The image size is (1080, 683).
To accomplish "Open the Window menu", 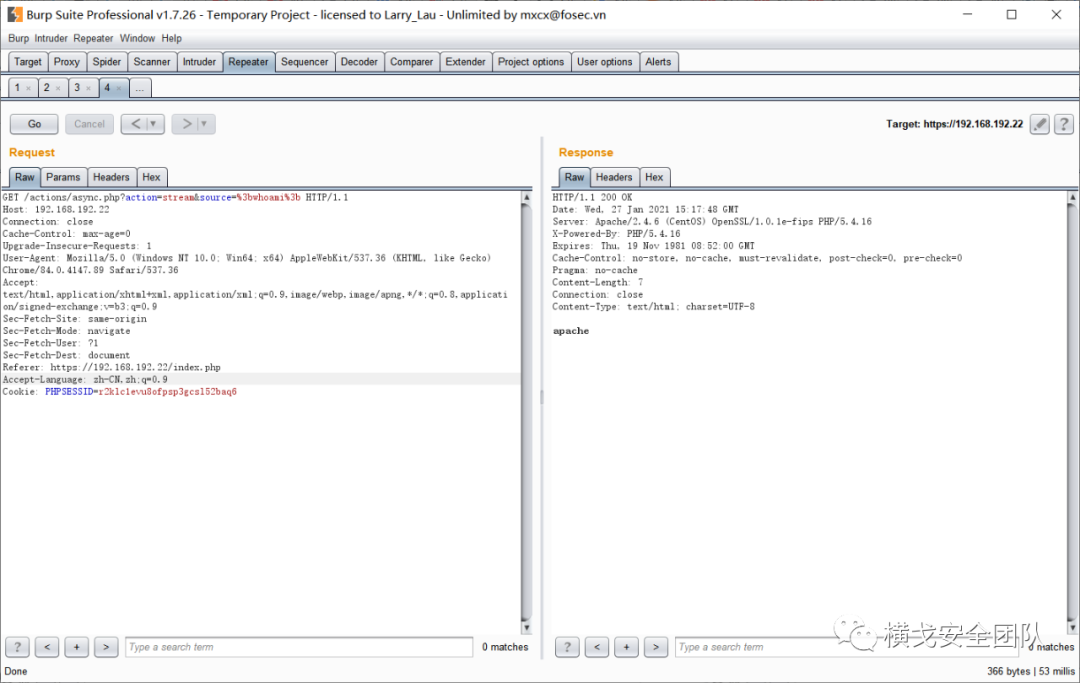I will (x=137, y=39).
